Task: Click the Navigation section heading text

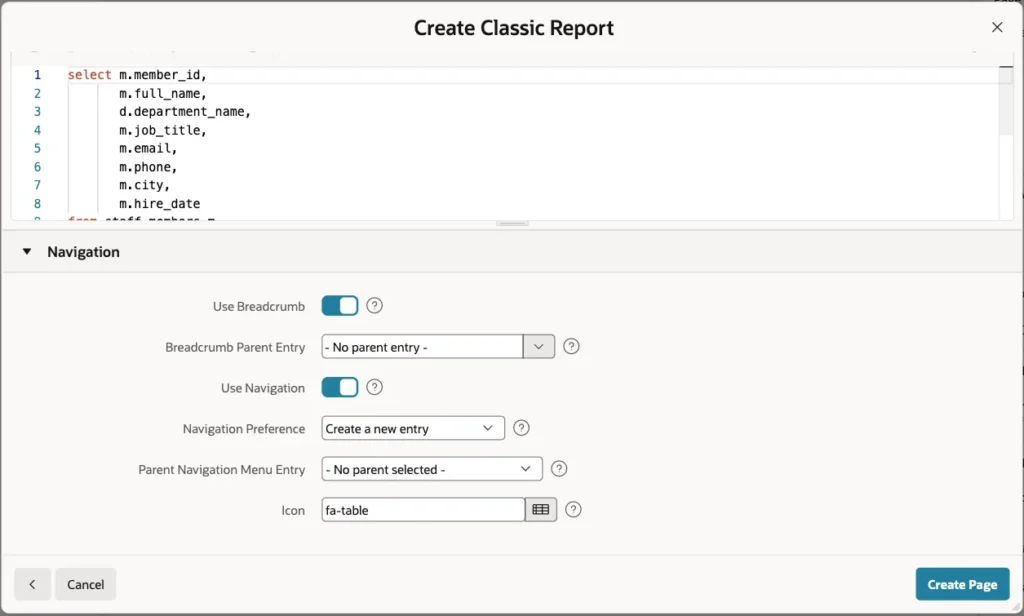Action: point(83,251)
